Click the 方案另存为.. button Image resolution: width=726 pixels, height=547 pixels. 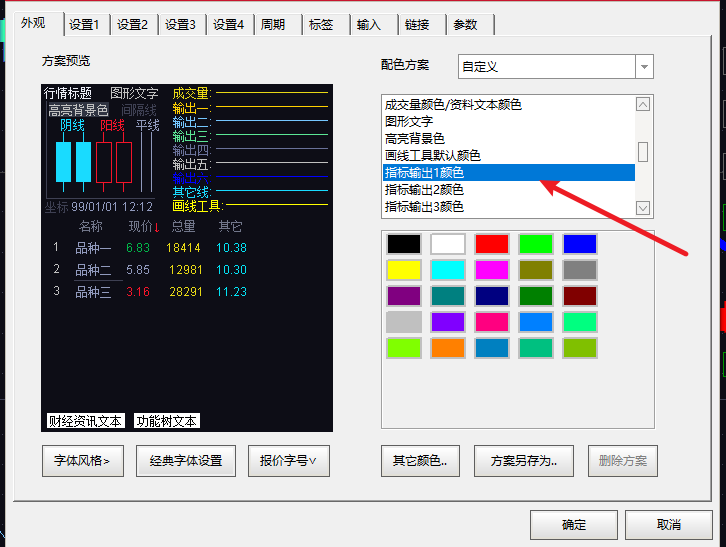click(524, 461)
